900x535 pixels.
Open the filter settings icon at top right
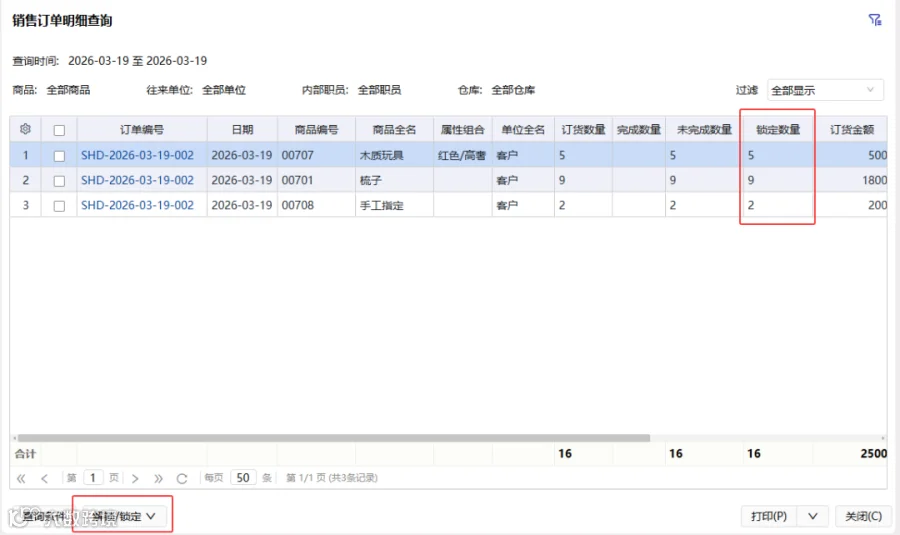(875, 20)
